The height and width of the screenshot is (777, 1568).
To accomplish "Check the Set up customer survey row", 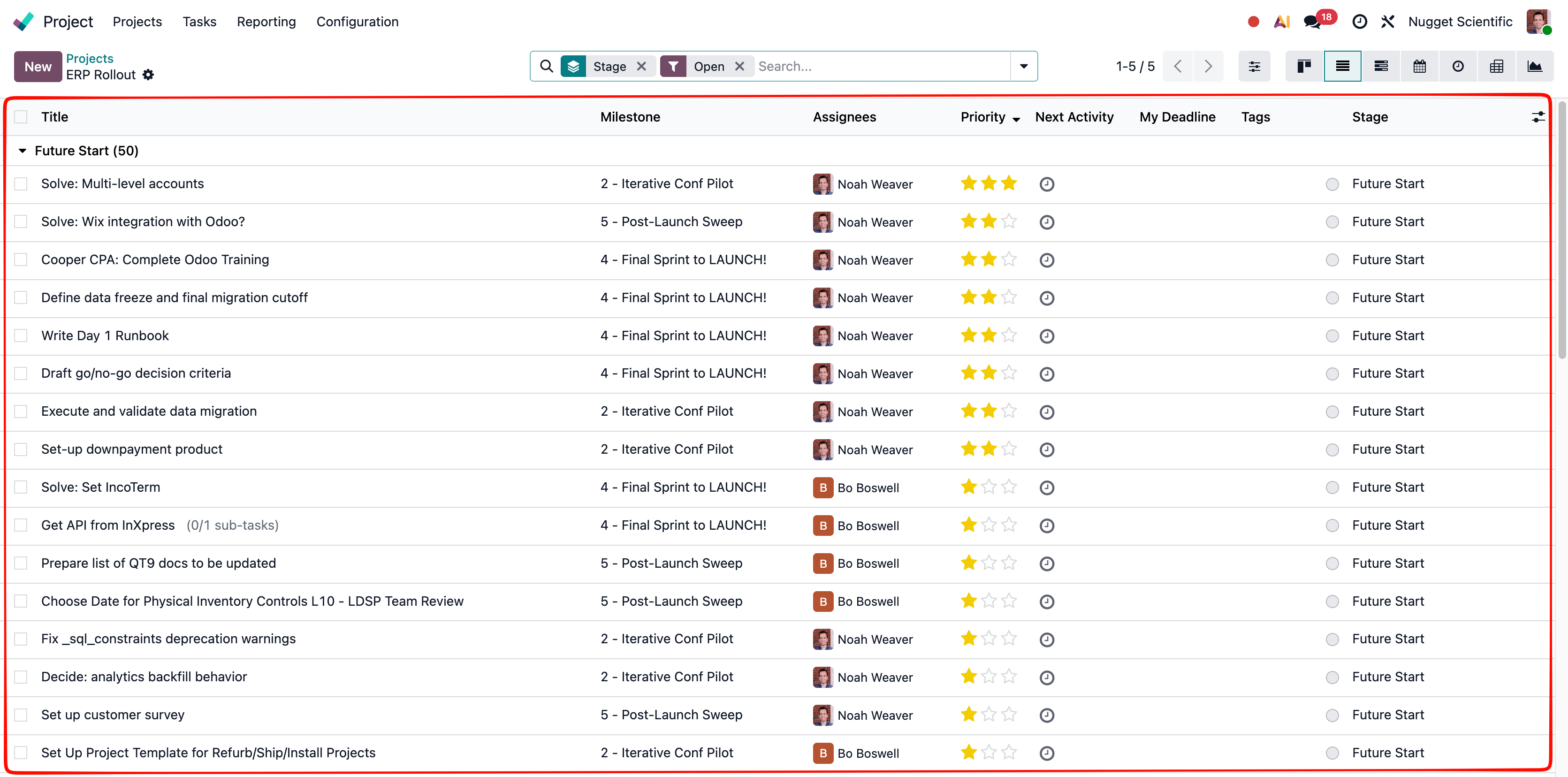I will coord(21,714).
